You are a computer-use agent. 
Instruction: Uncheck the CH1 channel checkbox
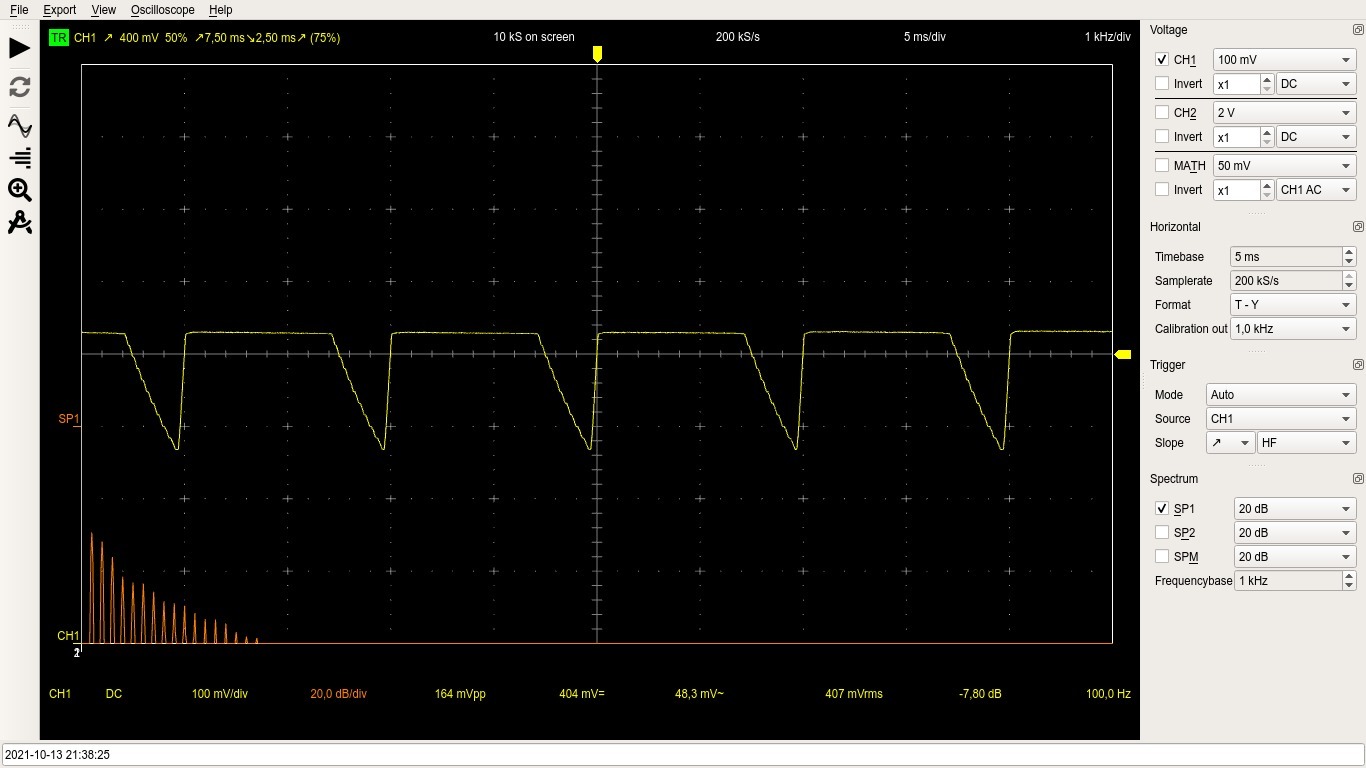click(1161, 60)
